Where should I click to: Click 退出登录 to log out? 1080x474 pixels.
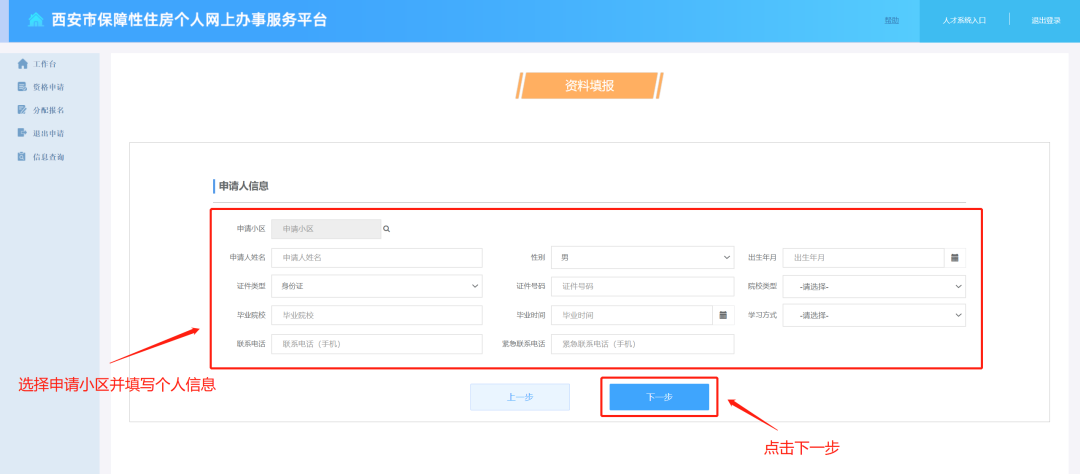(x=1045, y=20)
